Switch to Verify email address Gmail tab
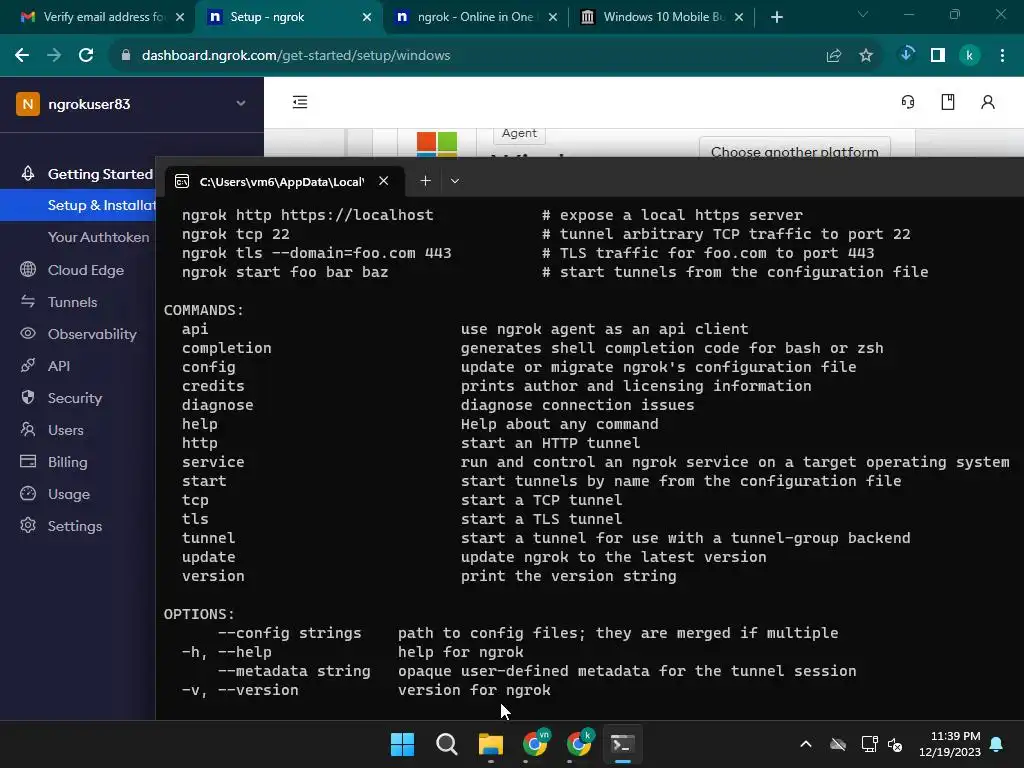The width and height of the screenshot is (1024, 768). tap(102, 17)
